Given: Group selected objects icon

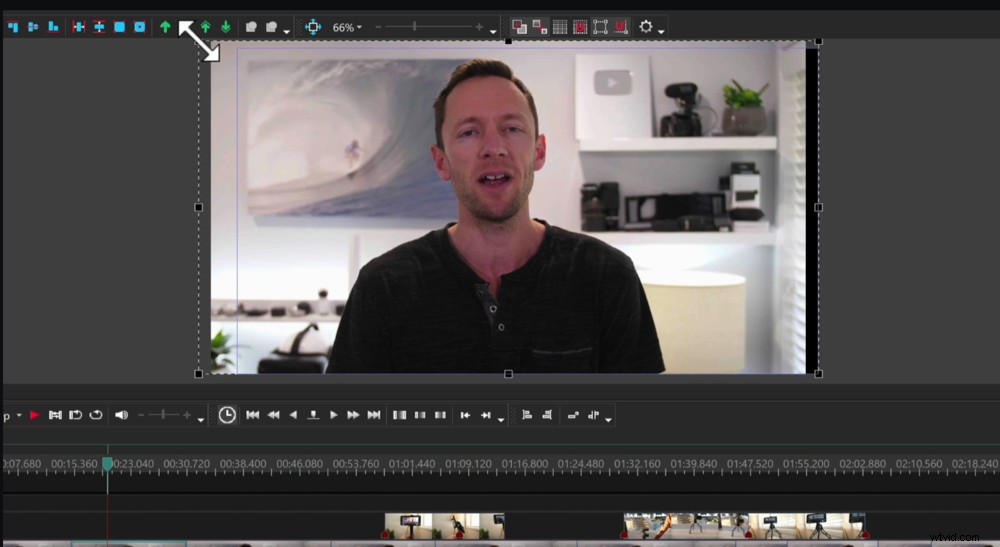Looking at the screenshot, I should pos(251,27).
